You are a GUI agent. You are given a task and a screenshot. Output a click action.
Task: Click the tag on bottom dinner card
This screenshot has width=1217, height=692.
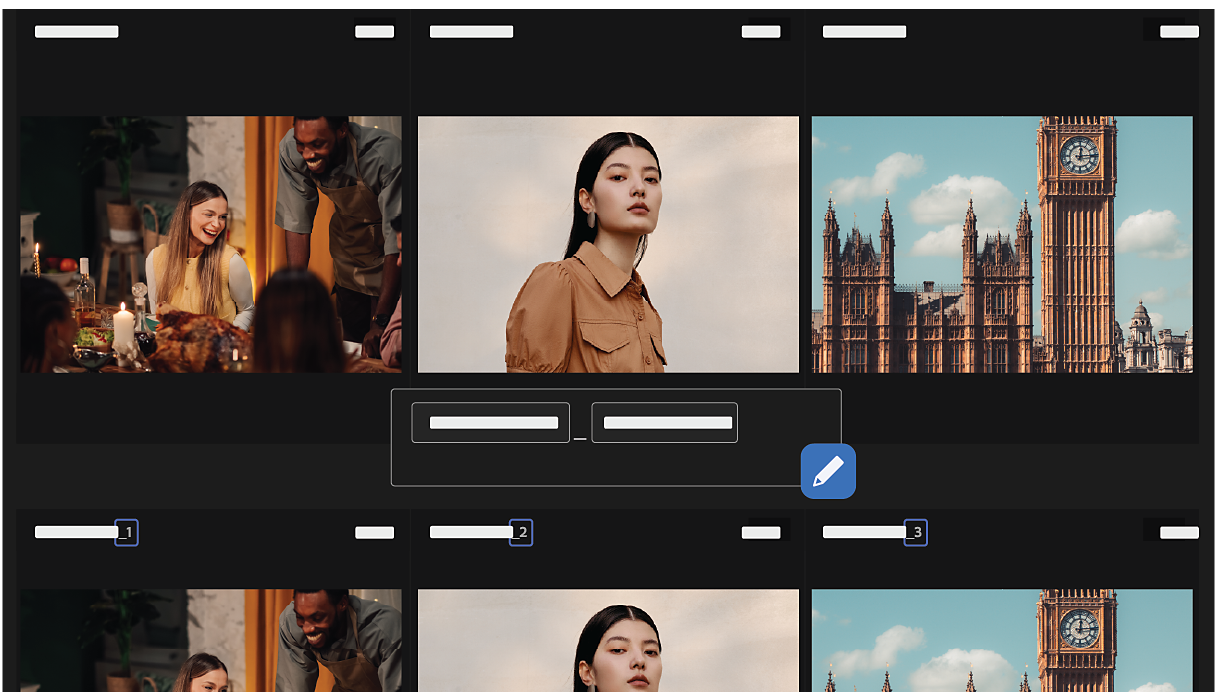[x=375, y=533]
